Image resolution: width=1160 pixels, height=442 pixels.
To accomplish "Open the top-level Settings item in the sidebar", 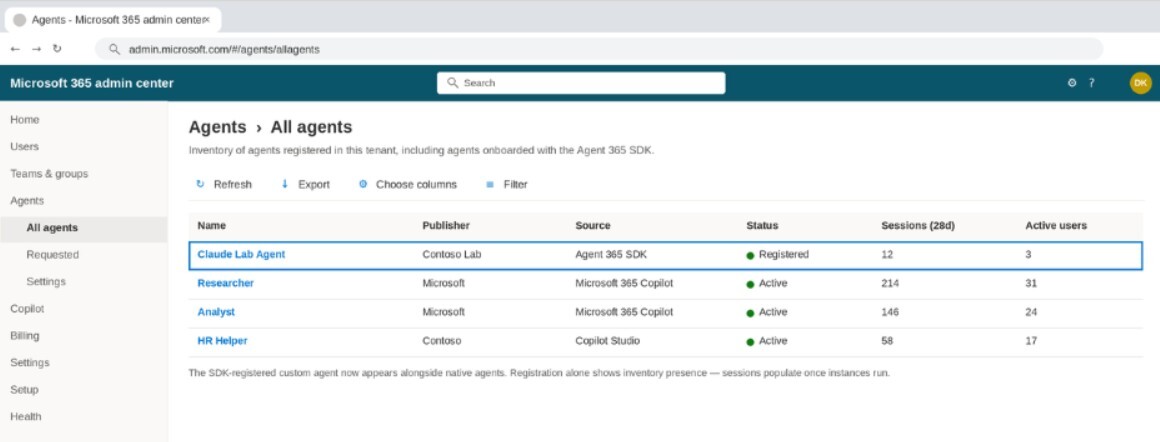I will click(30, 363).
